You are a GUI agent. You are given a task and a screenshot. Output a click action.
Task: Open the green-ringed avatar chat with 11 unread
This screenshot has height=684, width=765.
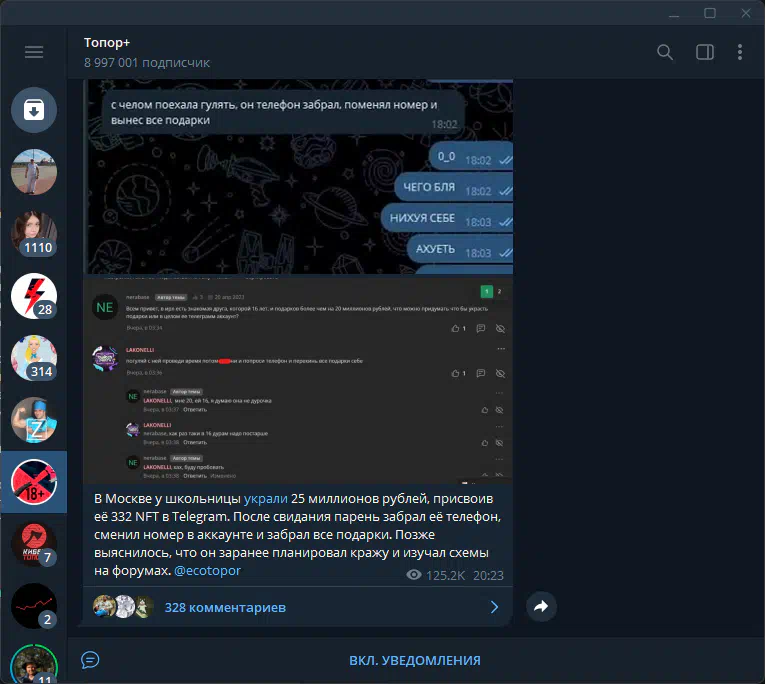point(34,664)
